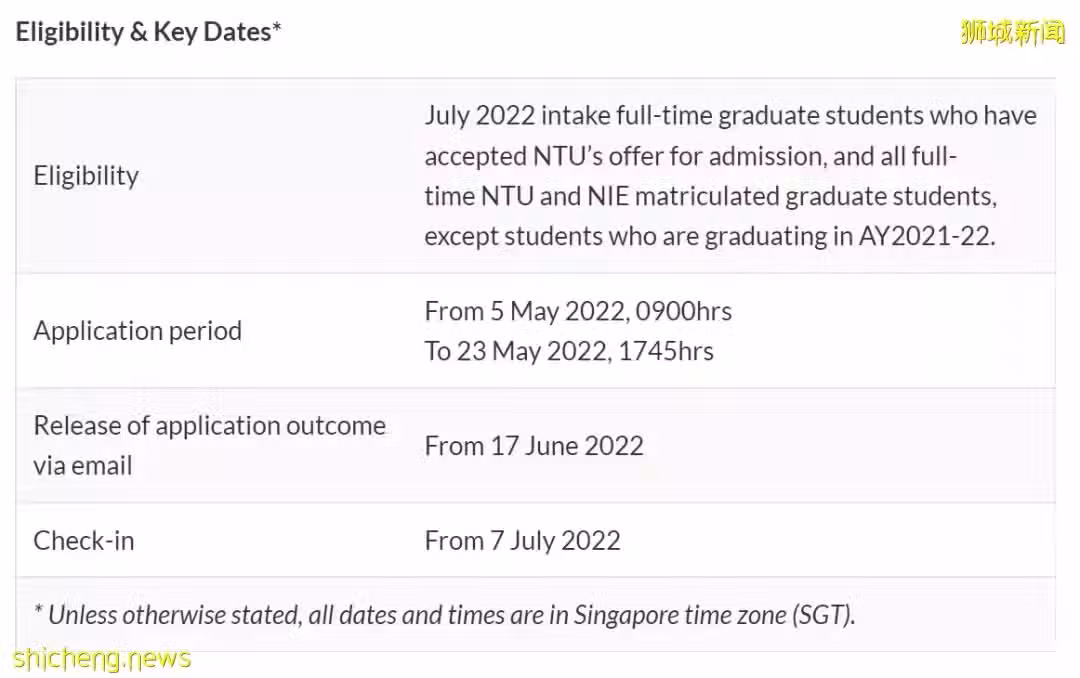Click the July 2022 intake eligibility text
Viewport: 1080px width, 678px height.
730,176
